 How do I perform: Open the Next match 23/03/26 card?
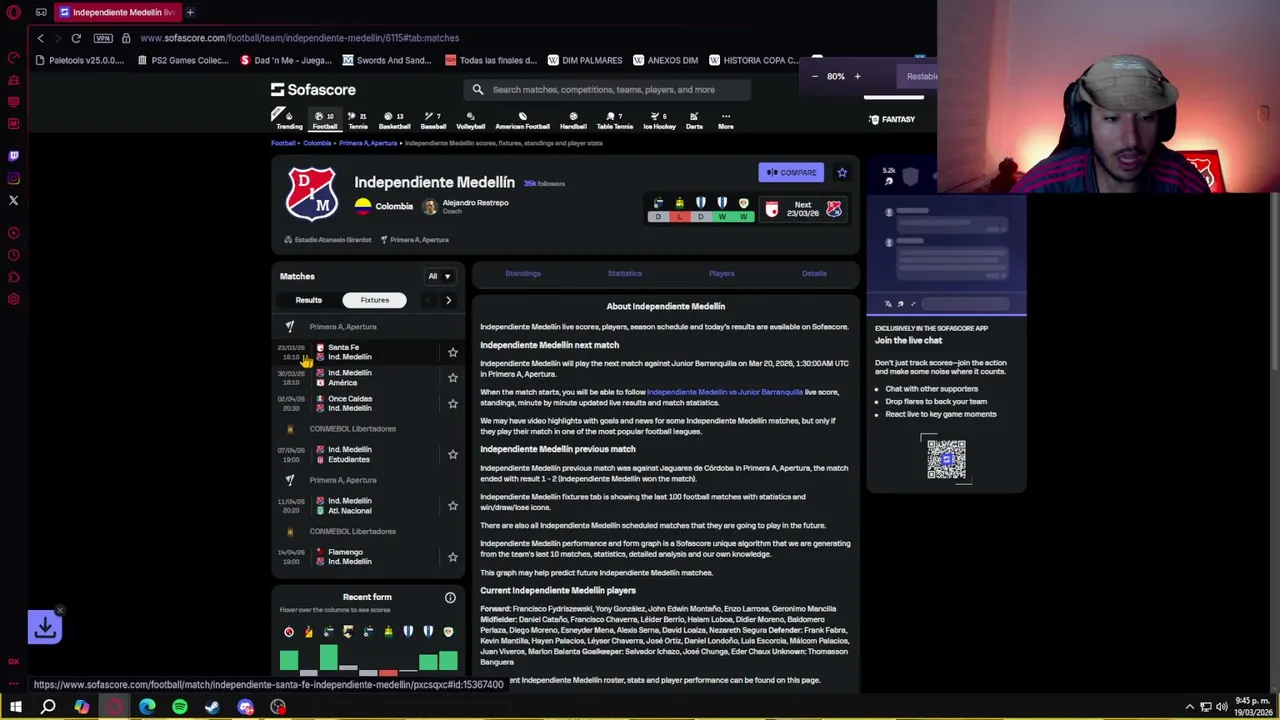point(803,209)
